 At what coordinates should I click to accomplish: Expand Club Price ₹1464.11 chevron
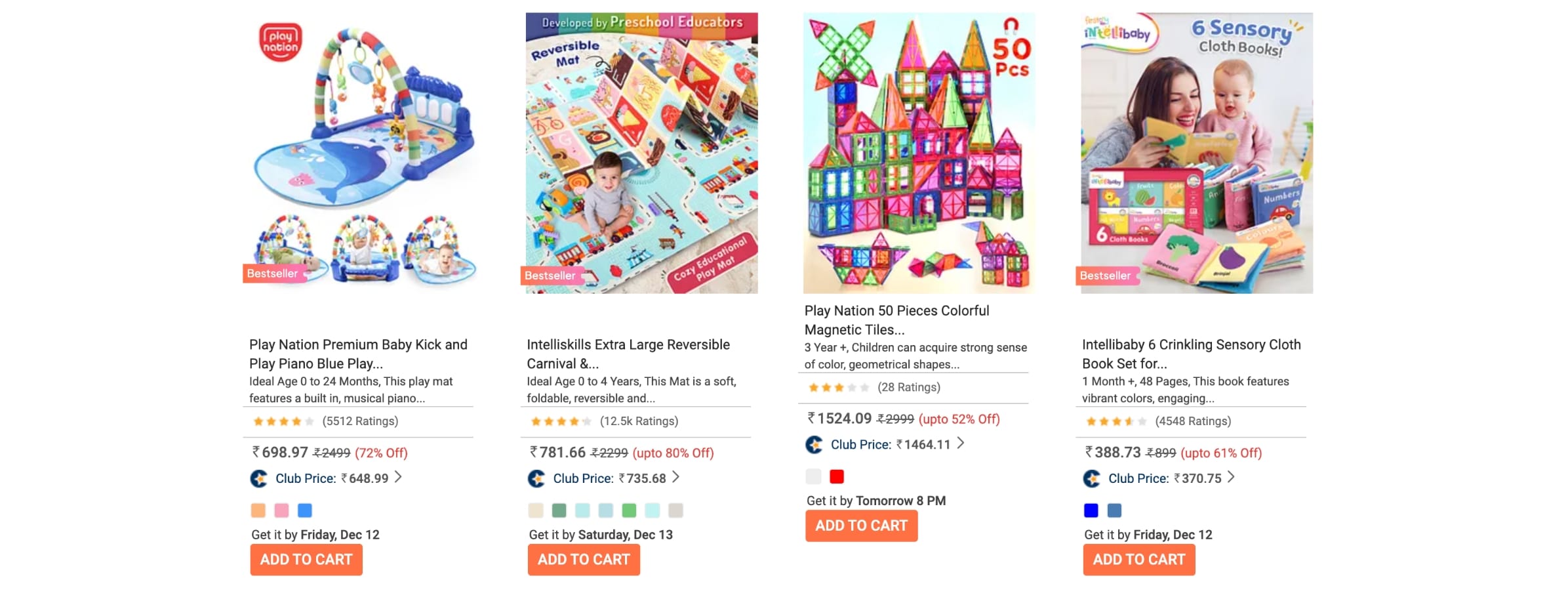click(960, 444)
